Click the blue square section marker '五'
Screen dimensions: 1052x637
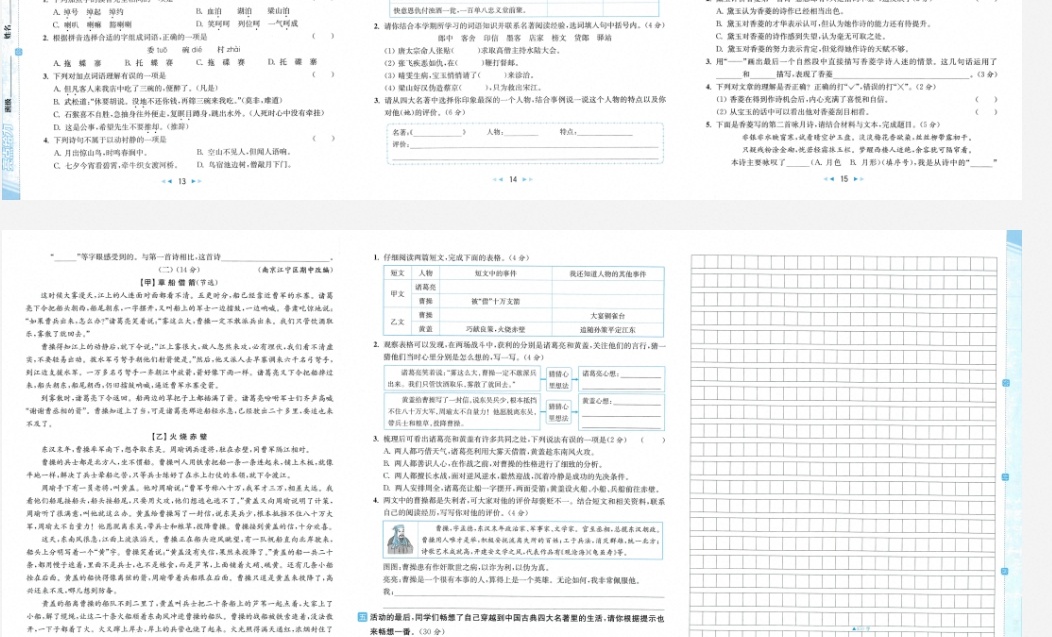point(362,618)
